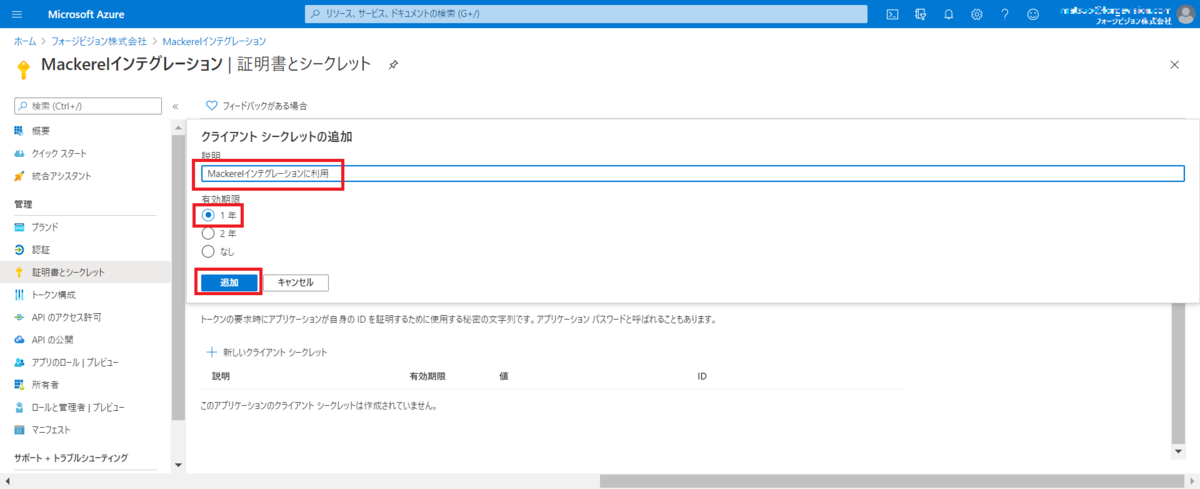Click the sidebar 検索 (Ctrl+/) box
1200x489 pixels.
88,106
